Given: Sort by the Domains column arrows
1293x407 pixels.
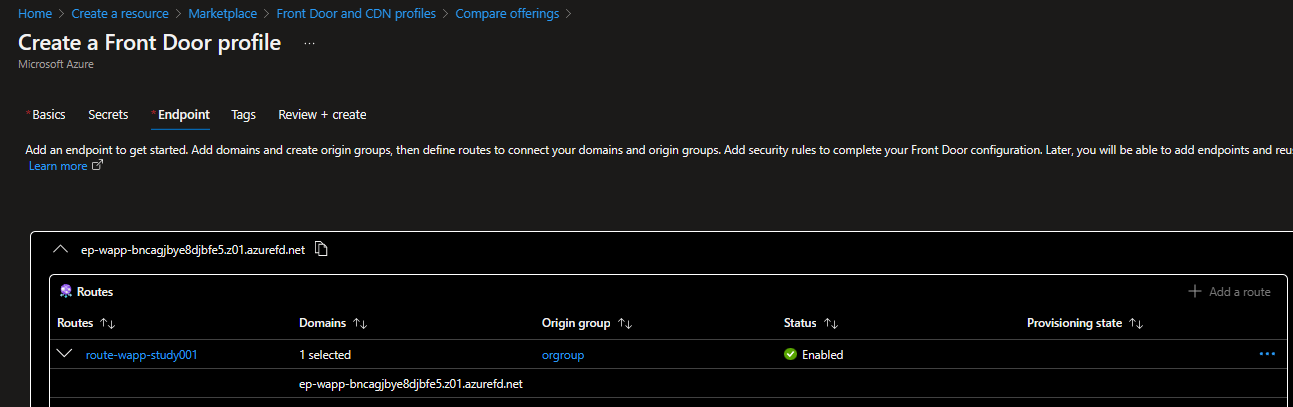Looking at the screenshot, I should coord(361,324).
